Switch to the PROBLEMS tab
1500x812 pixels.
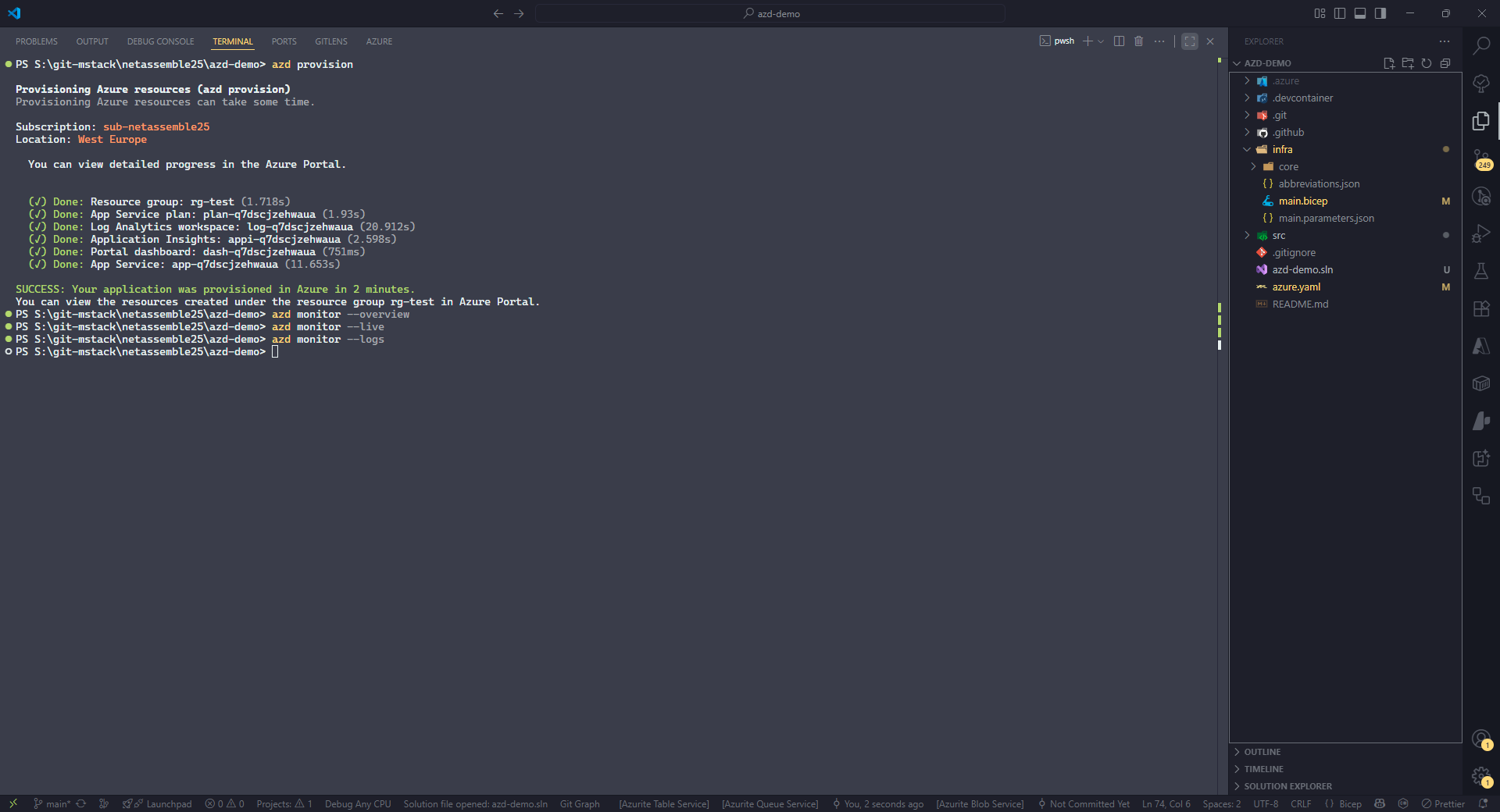[x=37, y=41]
